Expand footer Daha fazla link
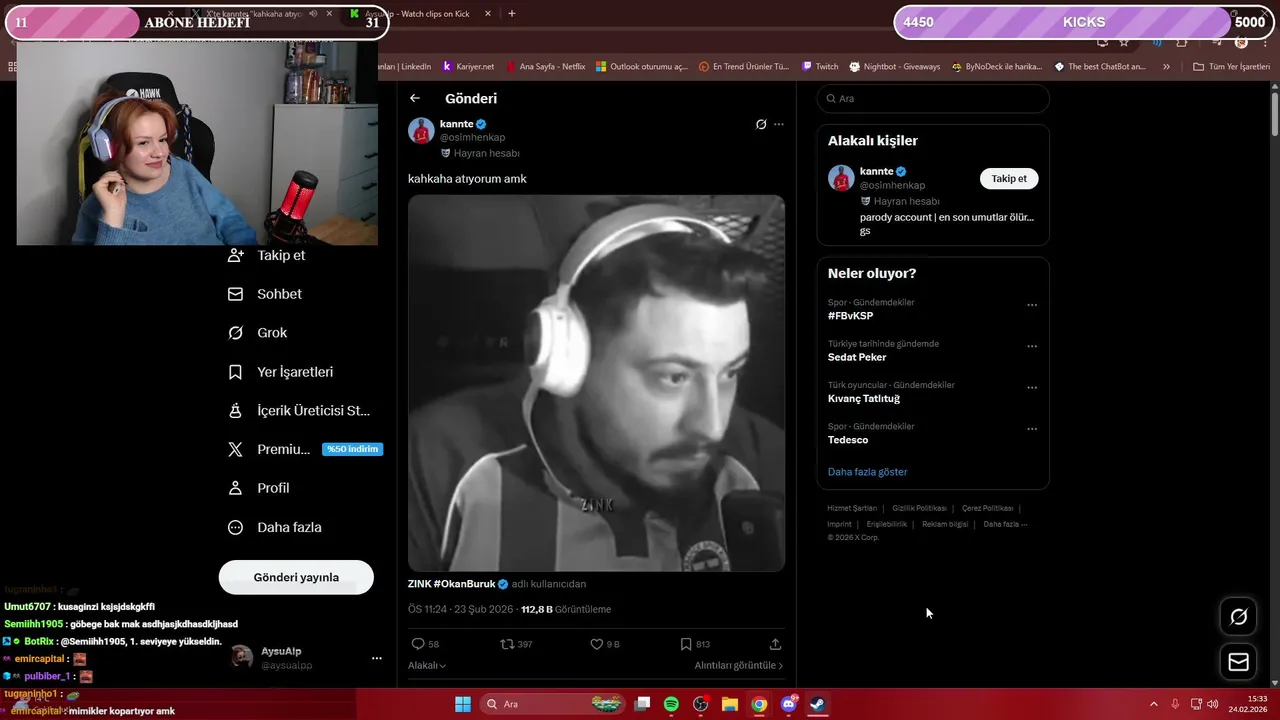 click(1004, 524)
